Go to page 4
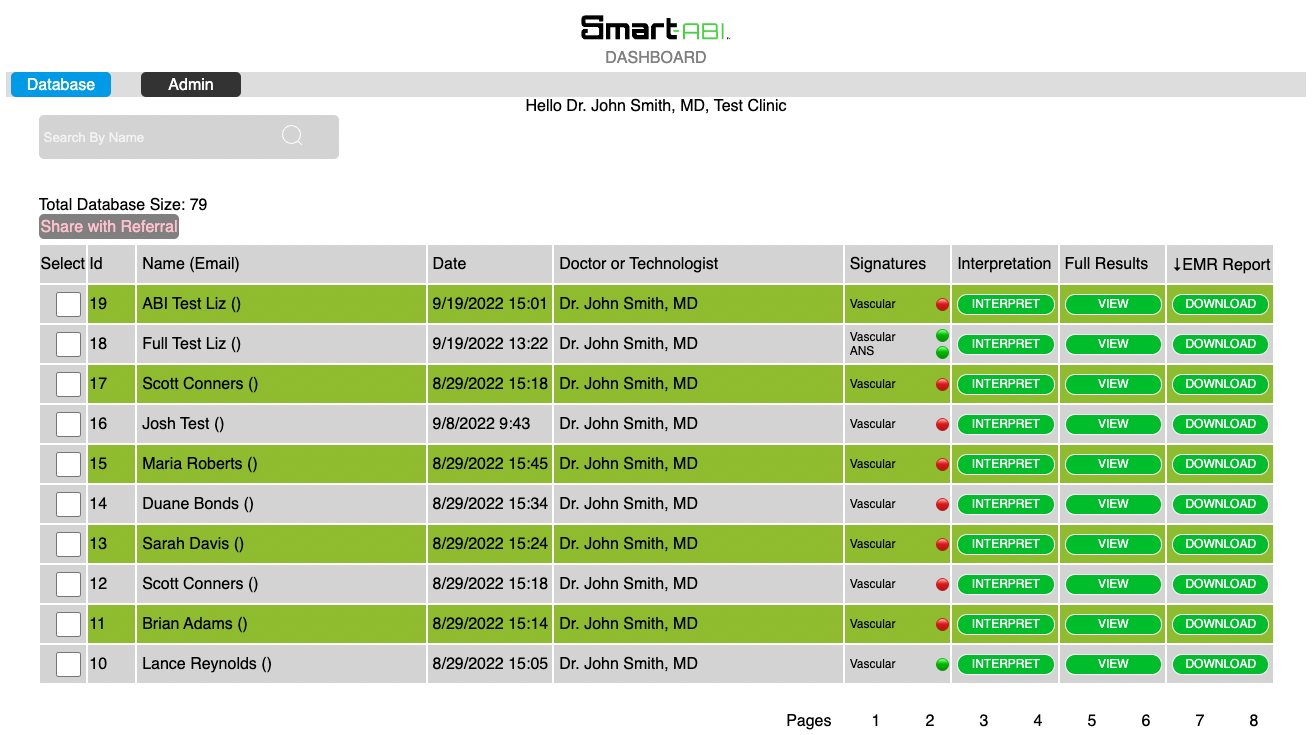Viewport: 1316px width, 735px height. pyautogui.click(x=1038, y=720)
